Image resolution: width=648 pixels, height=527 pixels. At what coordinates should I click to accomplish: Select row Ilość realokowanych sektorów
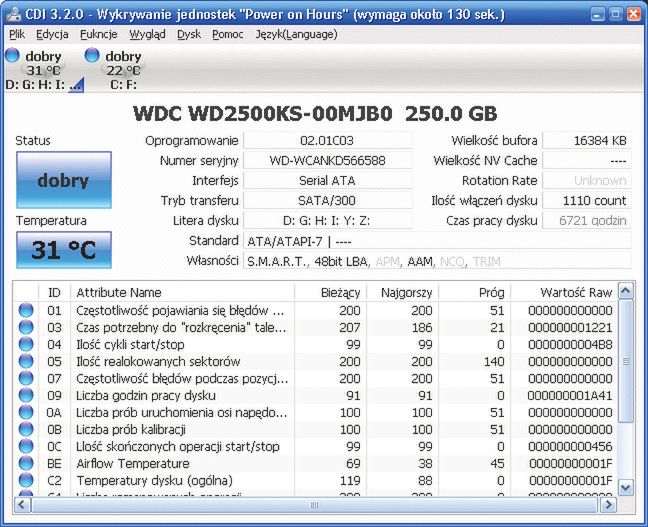click(x=315, y=361)
